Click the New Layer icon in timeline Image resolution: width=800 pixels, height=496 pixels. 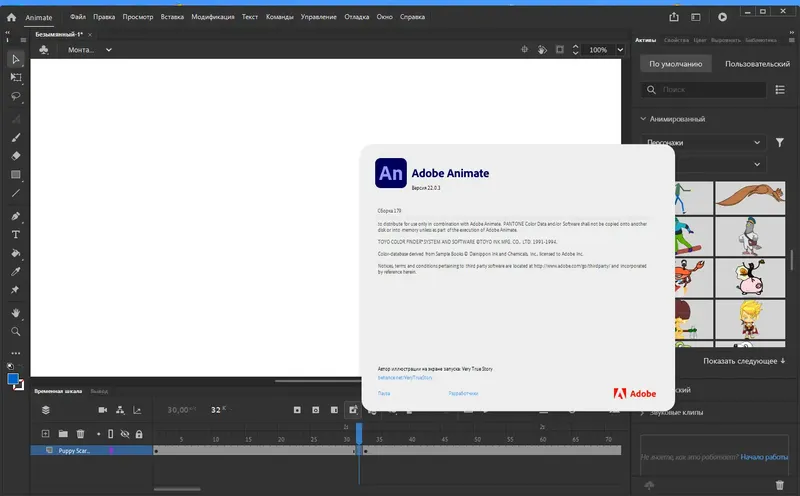coord(45,434)
